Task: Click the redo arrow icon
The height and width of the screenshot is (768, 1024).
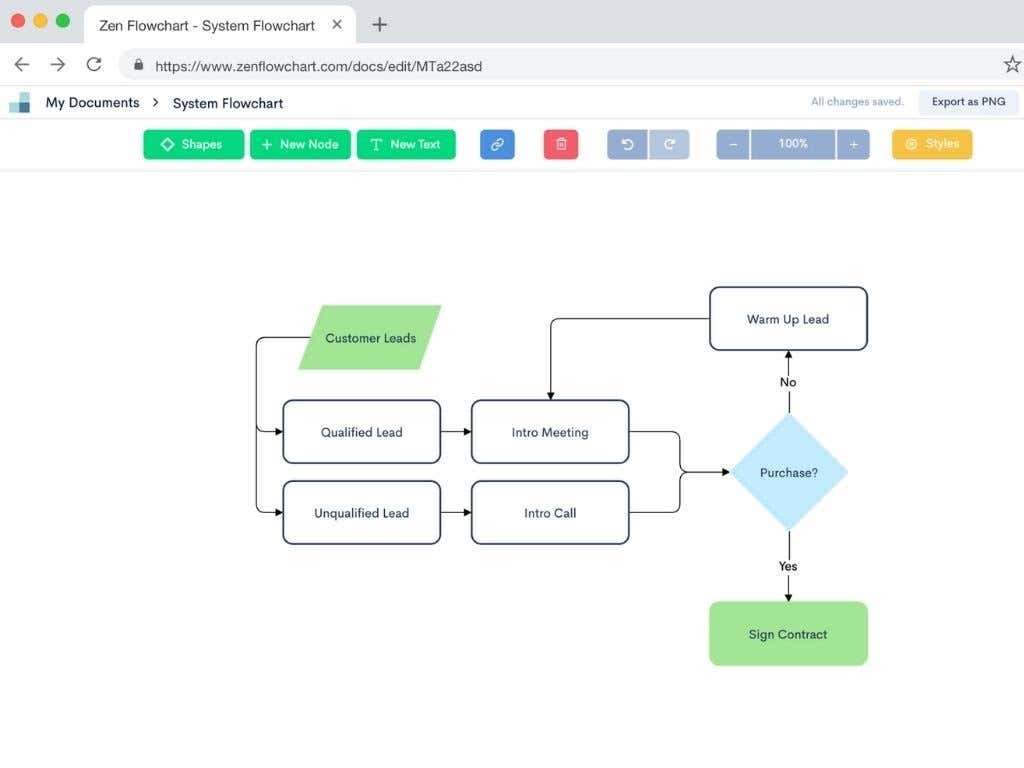Action: pos(669,144)
